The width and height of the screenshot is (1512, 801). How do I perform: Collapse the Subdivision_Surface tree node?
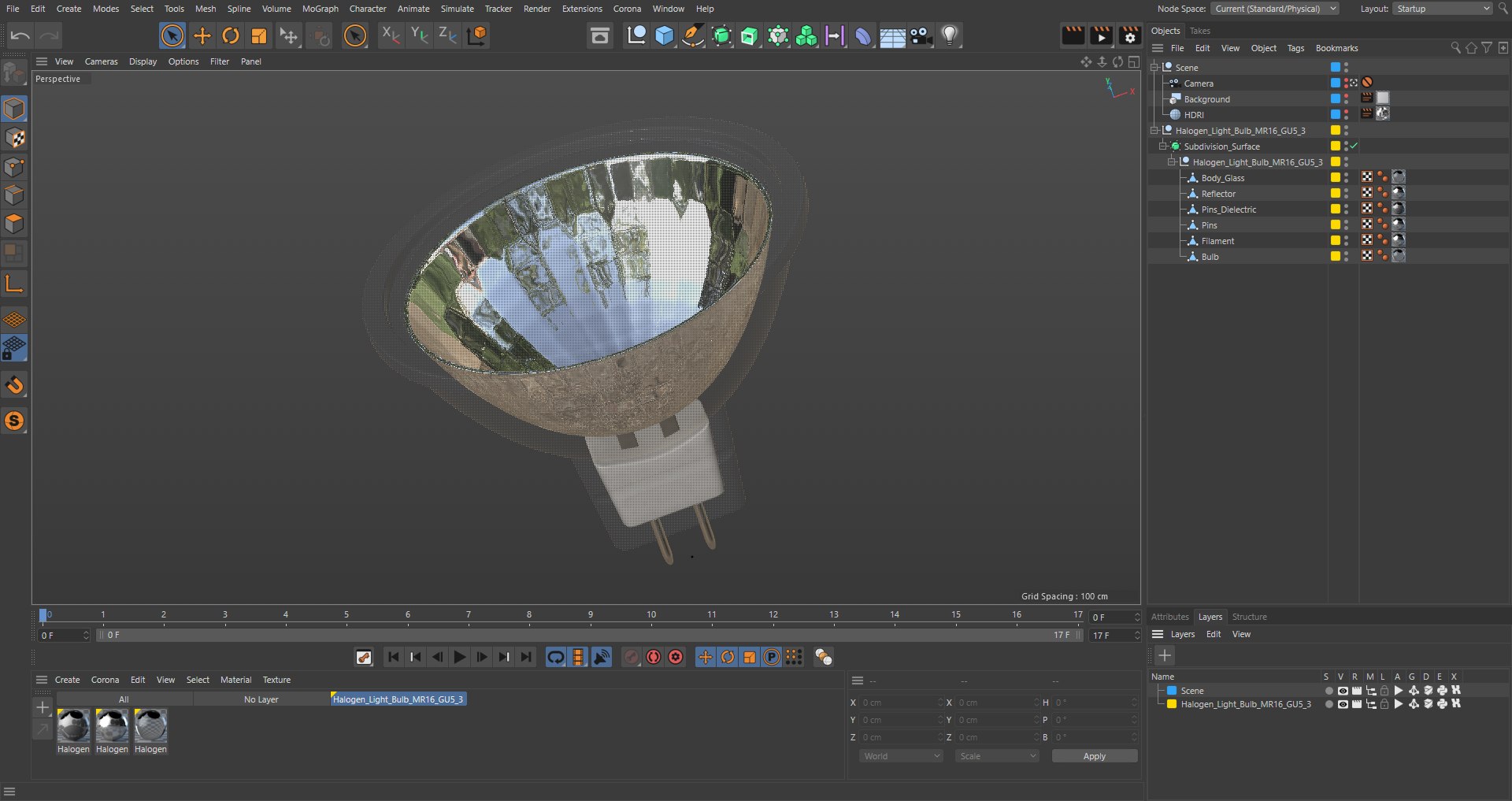click(x=1162, y=146)
